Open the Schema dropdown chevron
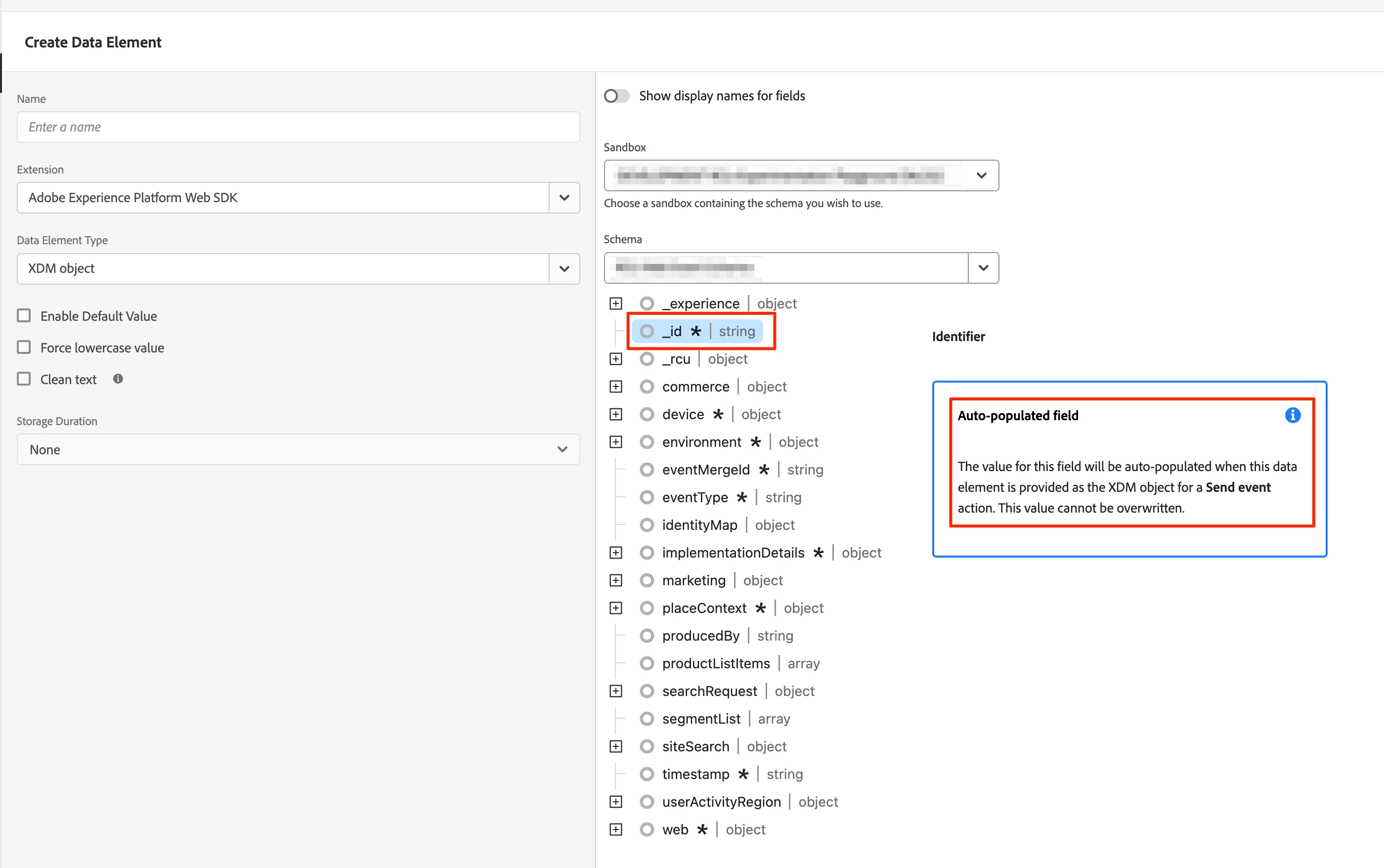The image size is (1384, 868). coord(983,268)
